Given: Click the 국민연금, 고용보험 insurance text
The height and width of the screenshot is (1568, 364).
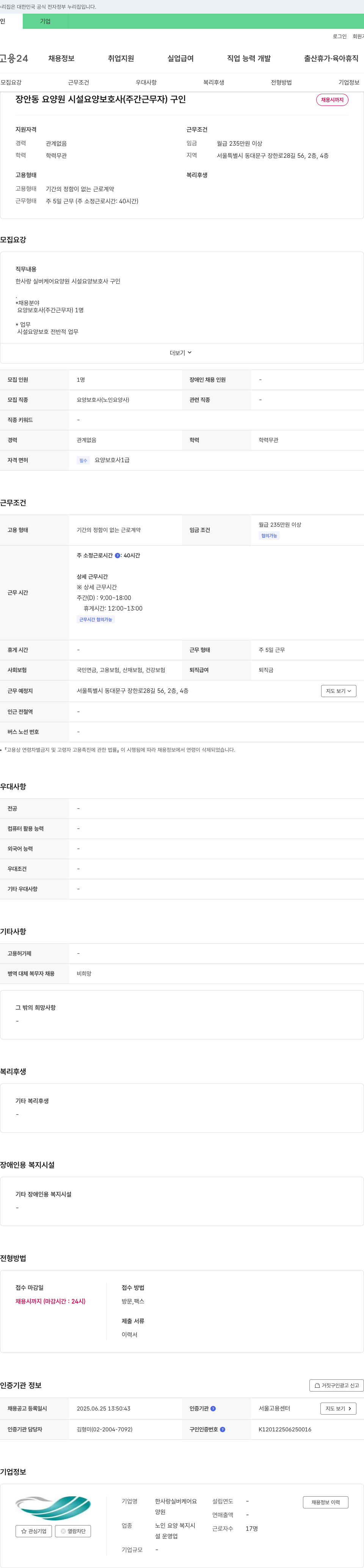Looking at the screenshot, I should coord(121,670).
